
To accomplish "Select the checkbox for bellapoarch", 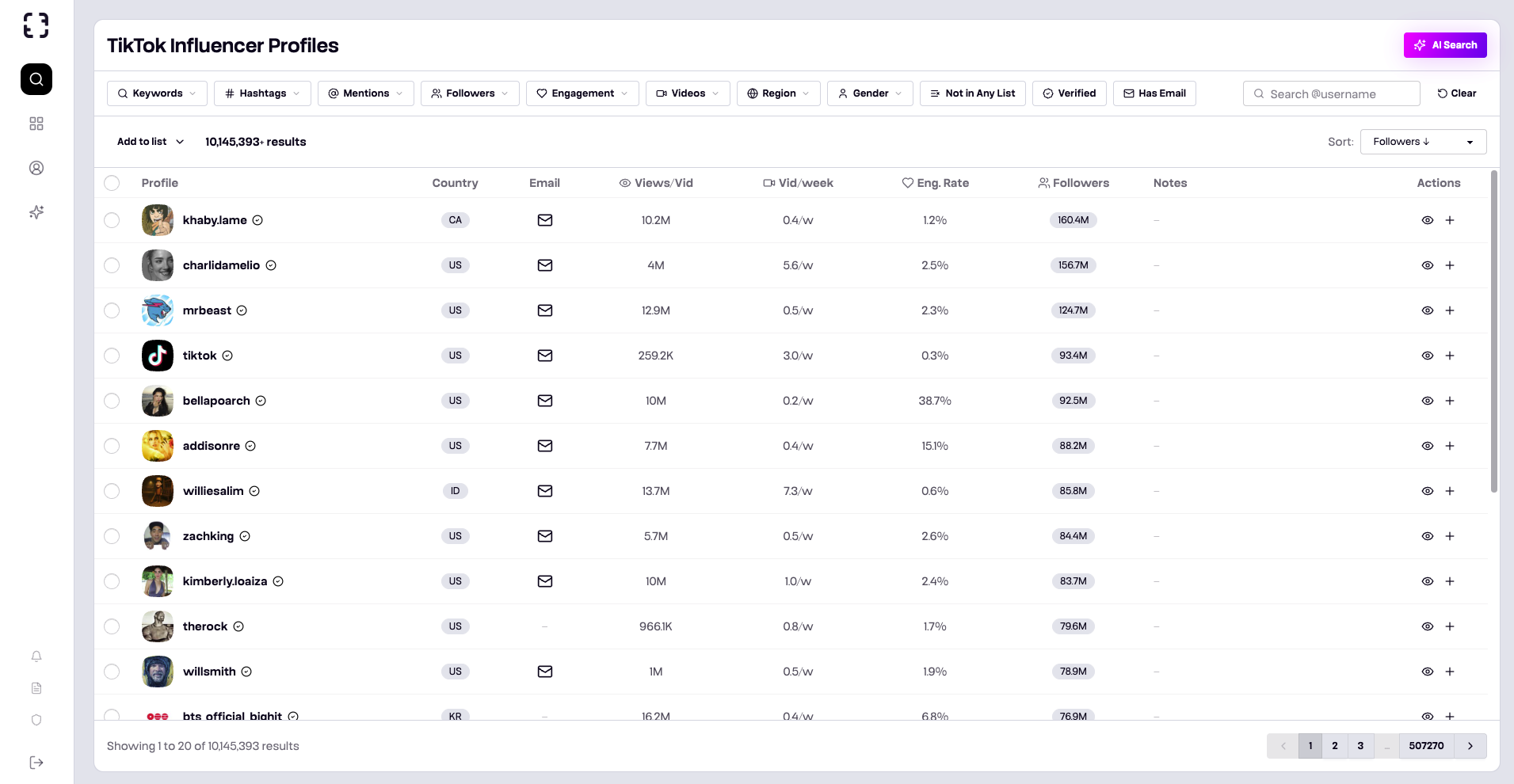I will click(112, 401).
